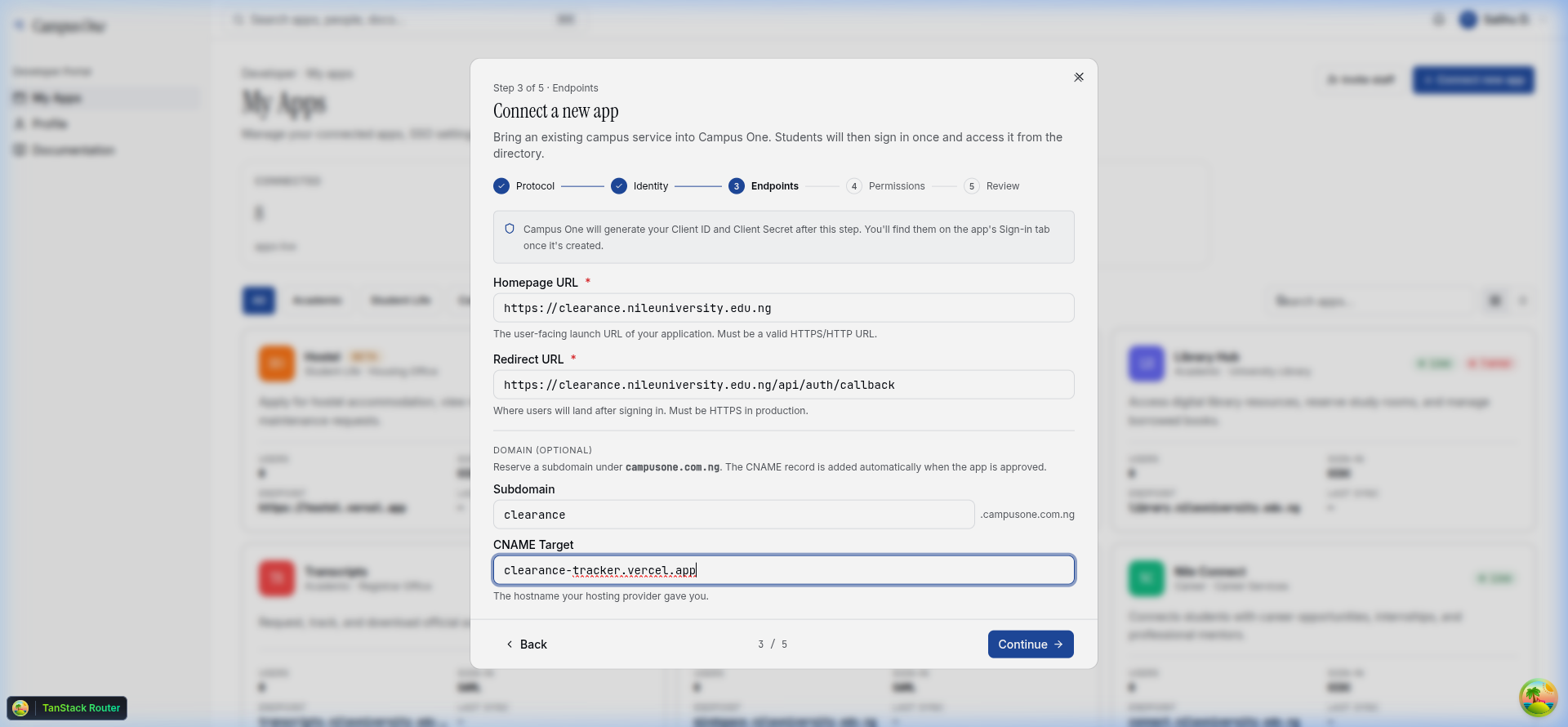Go Back to the previous step
This screenshot has width=1568, height=727.
527,644
